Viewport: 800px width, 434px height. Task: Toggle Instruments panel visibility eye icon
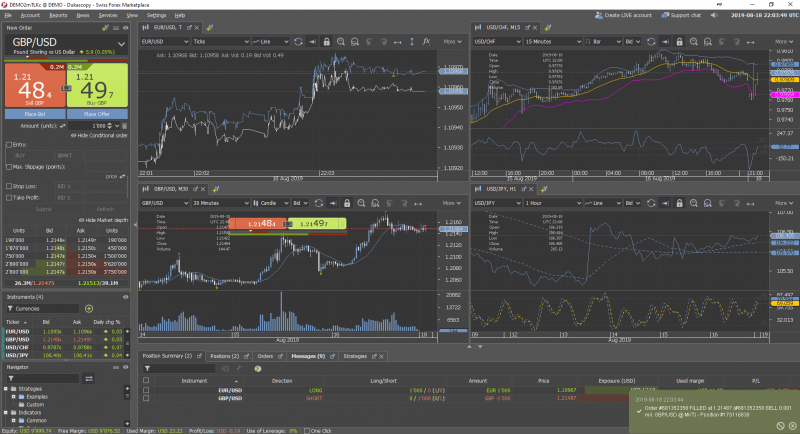[126, 297]
